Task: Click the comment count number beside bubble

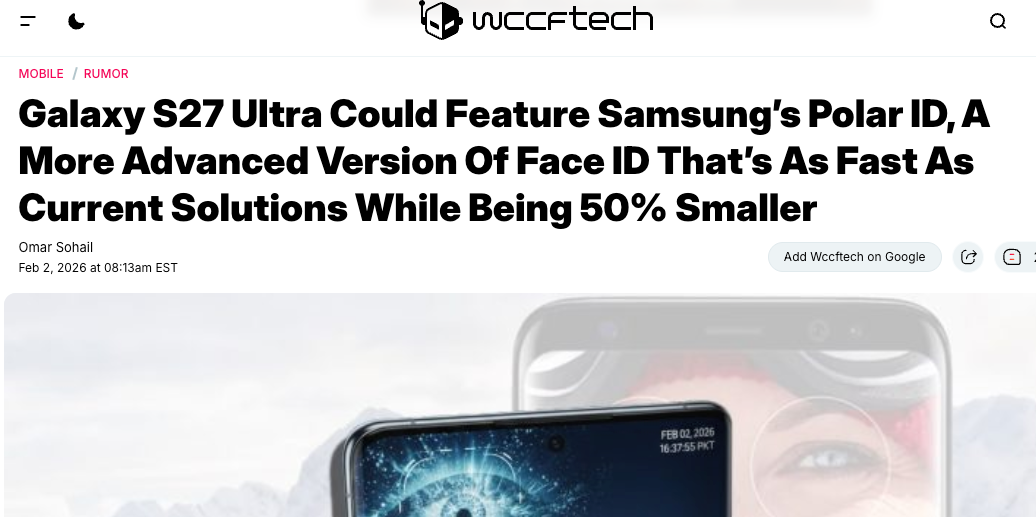Action: point(1033,257)
